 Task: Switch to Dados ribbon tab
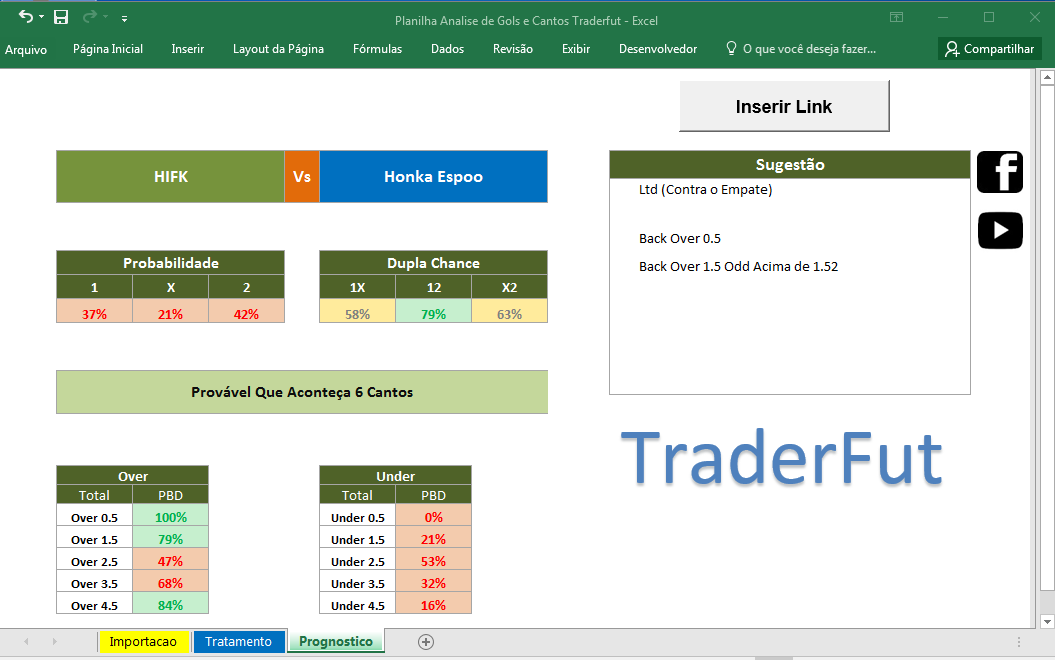[x=447, y=49]
